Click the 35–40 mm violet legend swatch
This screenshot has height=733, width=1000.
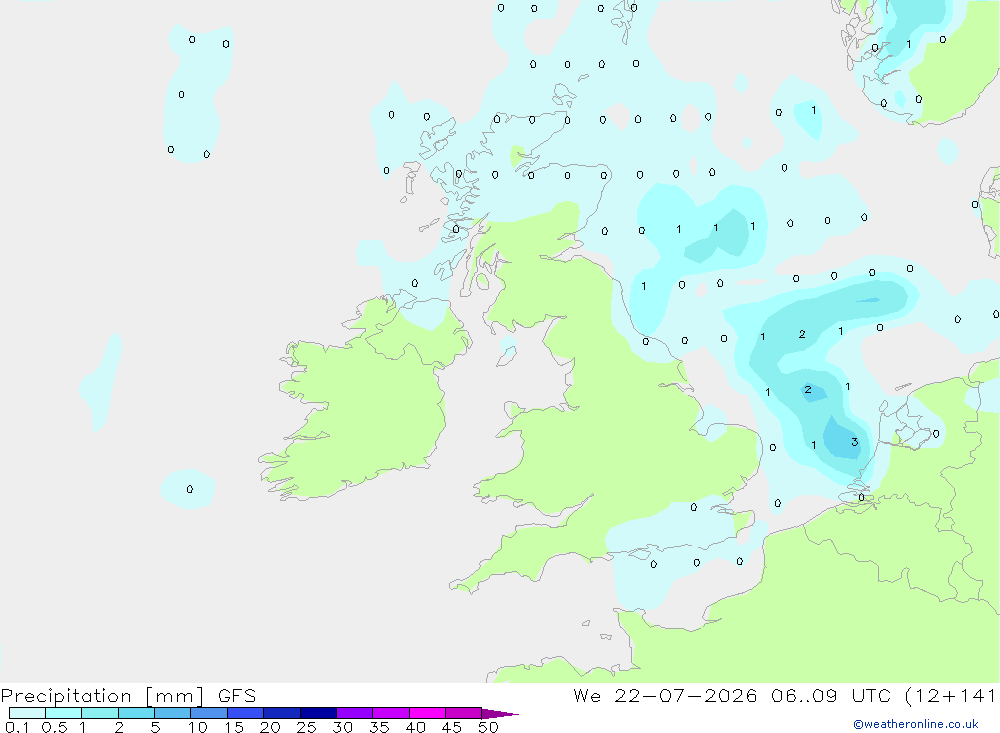391,713
